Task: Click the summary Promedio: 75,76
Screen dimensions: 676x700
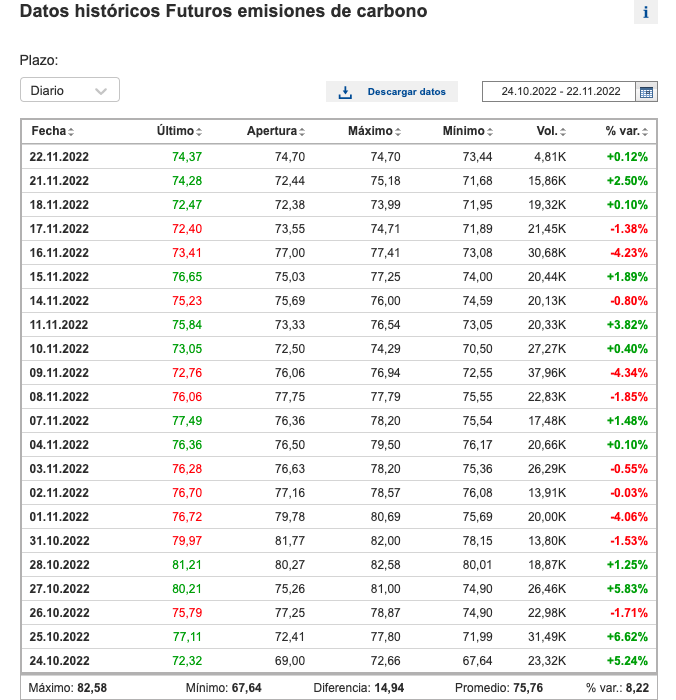Action: (x=499, y=688)
